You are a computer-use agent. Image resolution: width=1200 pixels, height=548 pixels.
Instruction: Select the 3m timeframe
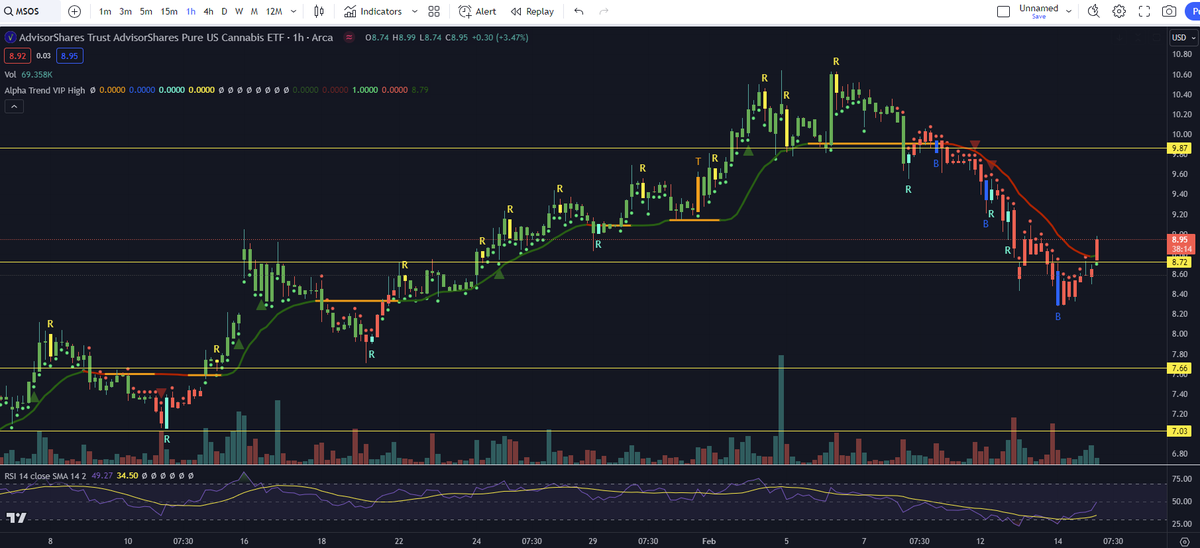[125, 11]
